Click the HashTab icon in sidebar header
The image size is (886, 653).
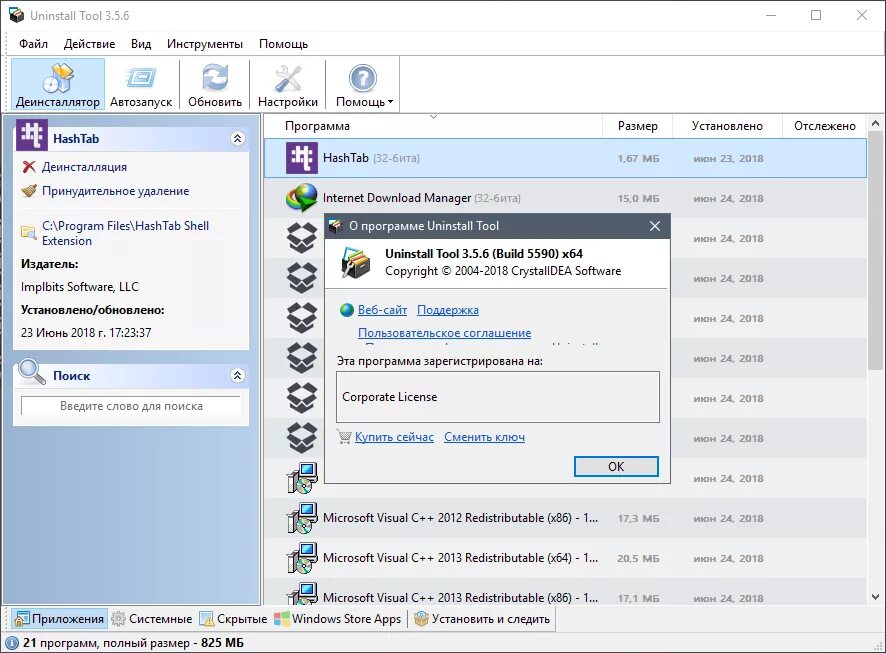click(32, 134)
